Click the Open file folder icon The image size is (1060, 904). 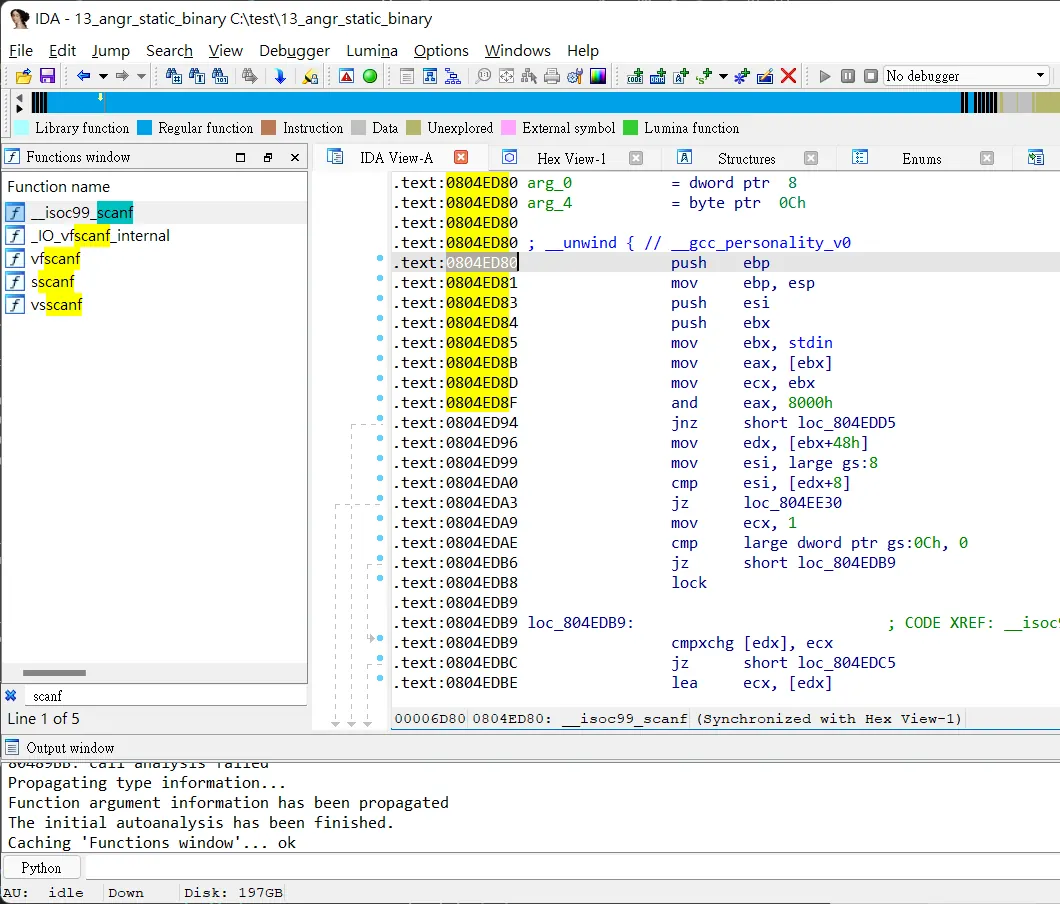pyautogui.click(x=24, y=76)
